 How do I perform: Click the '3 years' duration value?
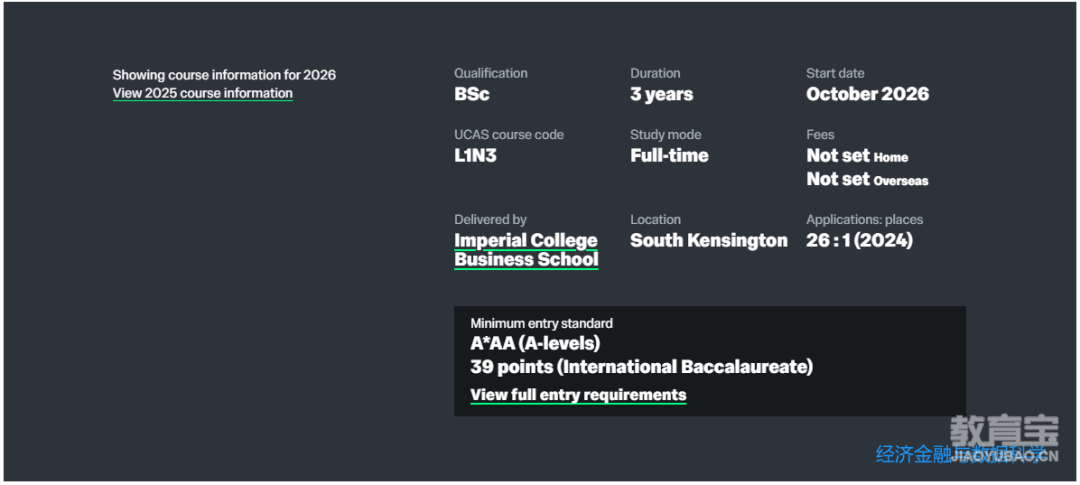[x=661, y=94]
